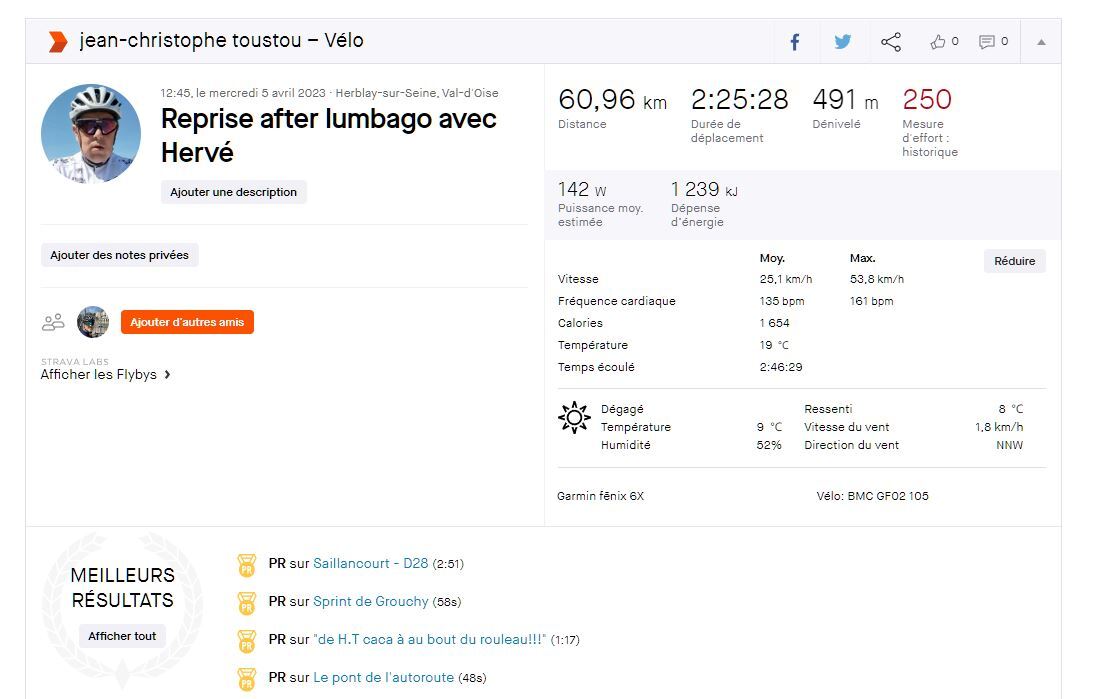Viewport: 1100px width, 699px height.
Task: Share activity on Facebook
Action: click(x=795, y=42)
